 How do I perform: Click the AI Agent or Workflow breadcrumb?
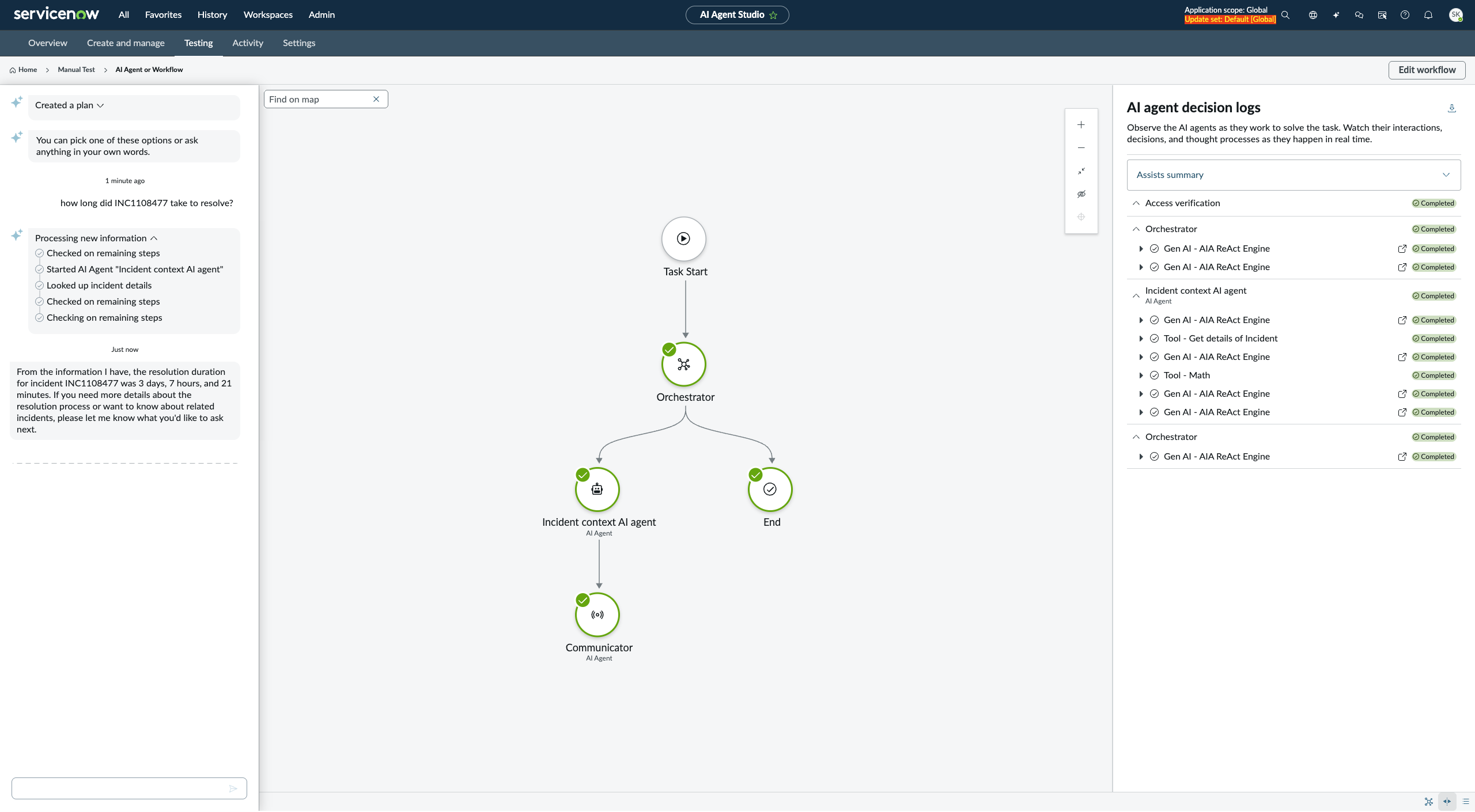149,70
